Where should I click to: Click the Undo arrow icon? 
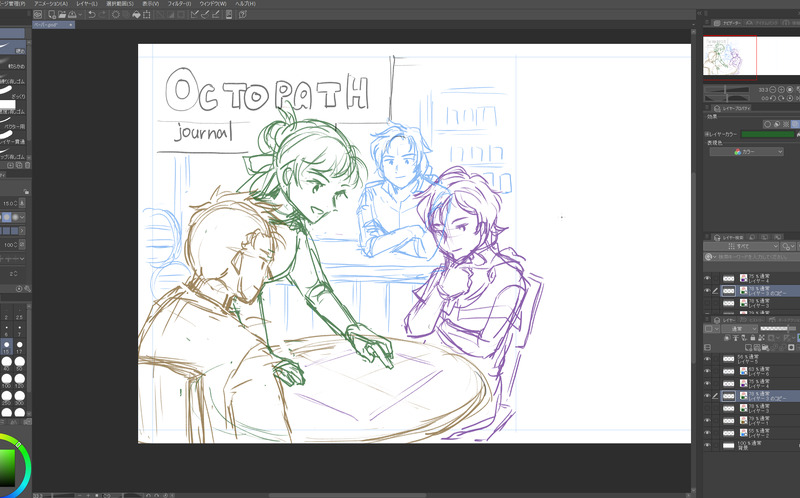(92, 15)
